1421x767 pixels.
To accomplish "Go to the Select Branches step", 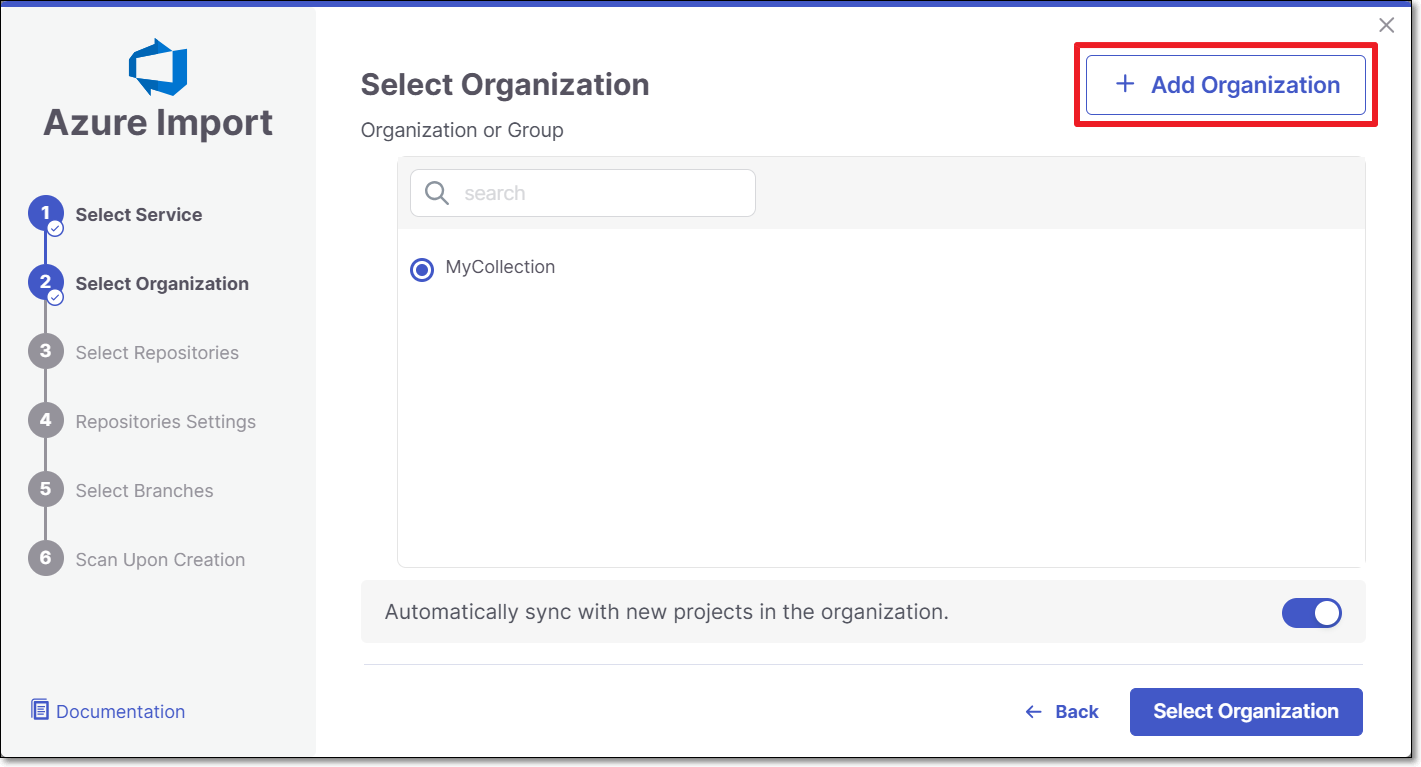I will point(144,491).
